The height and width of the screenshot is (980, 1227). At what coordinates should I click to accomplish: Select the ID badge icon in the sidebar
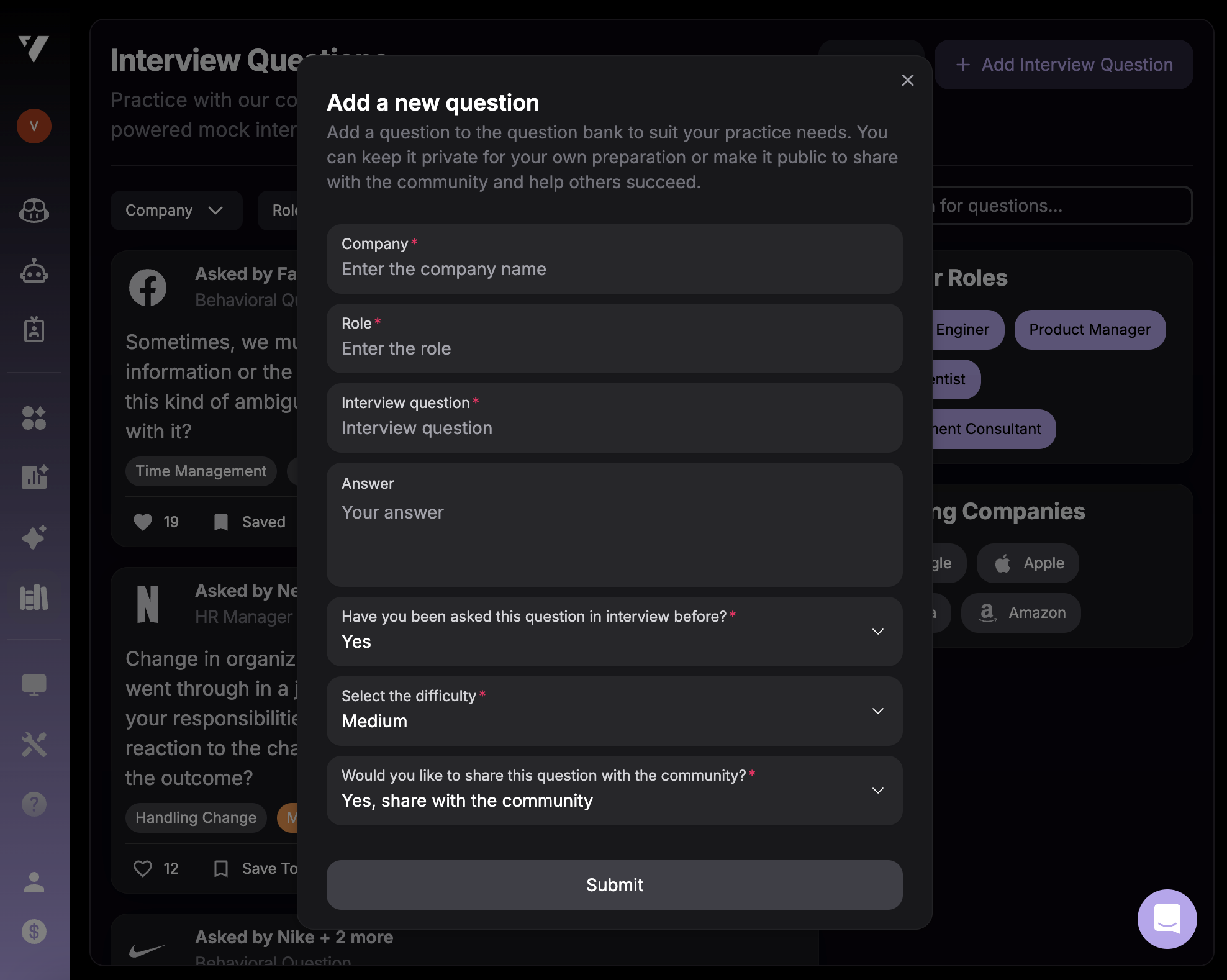34,329
